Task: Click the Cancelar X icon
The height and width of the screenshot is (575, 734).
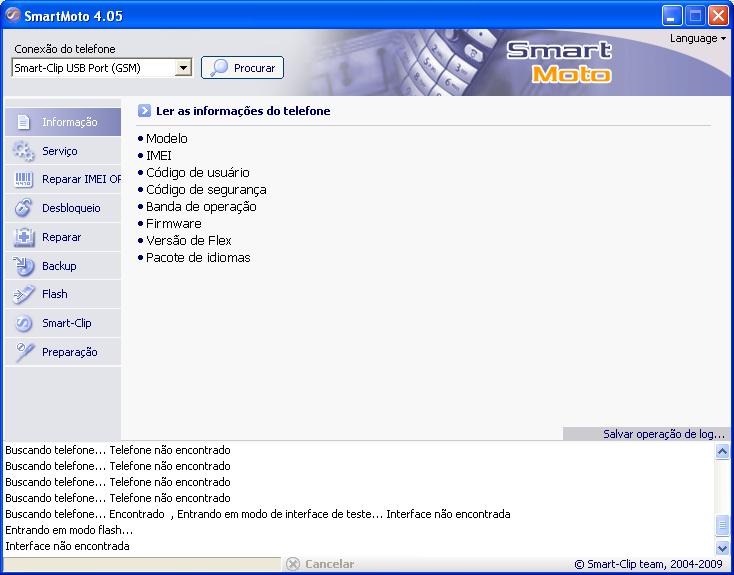Action: (293, 564)
